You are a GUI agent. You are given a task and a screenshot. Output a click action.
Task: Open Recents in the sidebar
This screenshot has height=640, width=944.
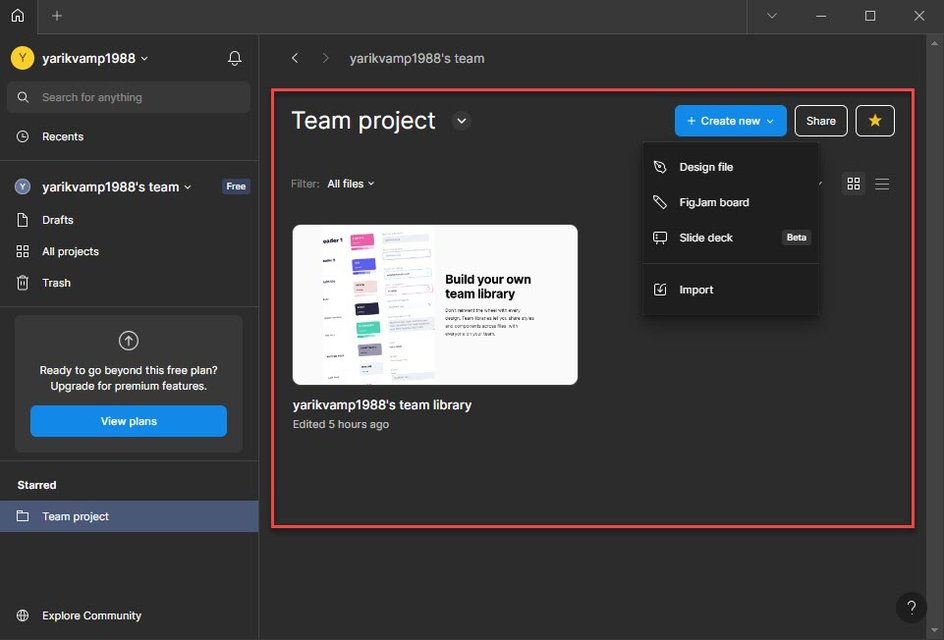pyautogui.click(x=129, y=137)
